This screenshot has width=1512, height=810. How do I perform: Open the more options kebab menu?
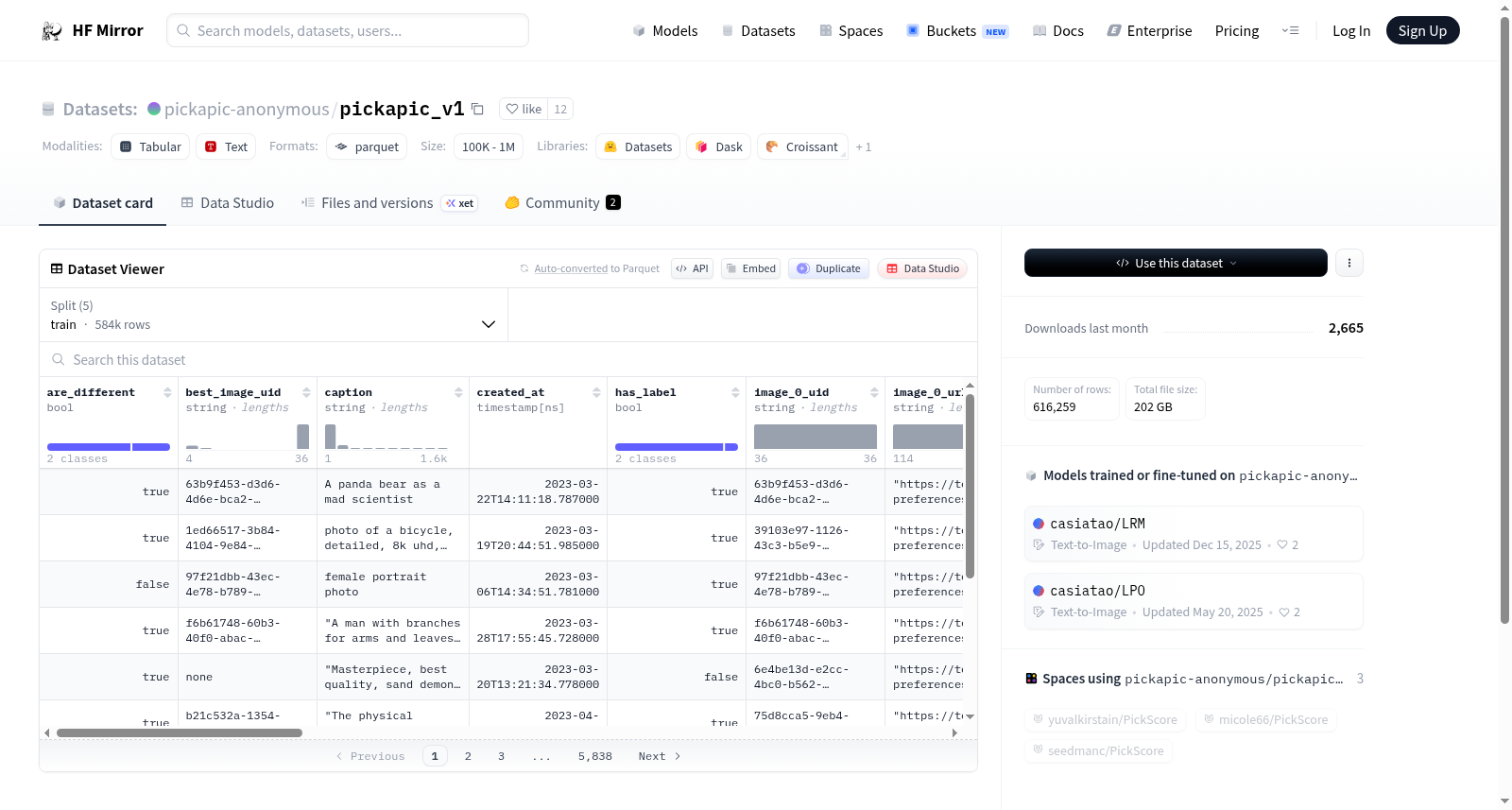[1349, 263]
